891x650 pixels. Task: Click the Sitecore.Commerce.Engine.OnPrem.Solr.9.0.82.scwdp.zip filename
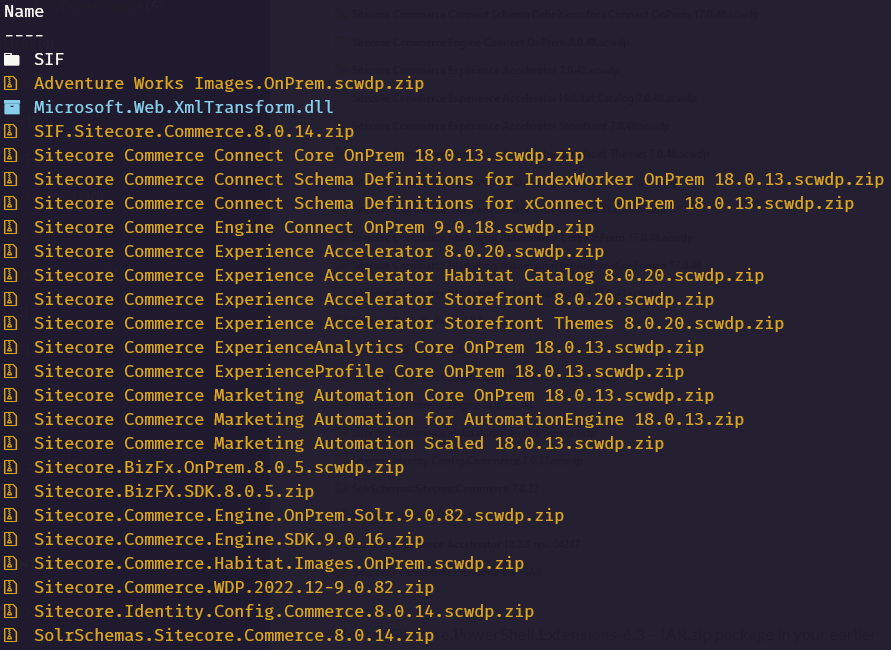tap(299, 515)
